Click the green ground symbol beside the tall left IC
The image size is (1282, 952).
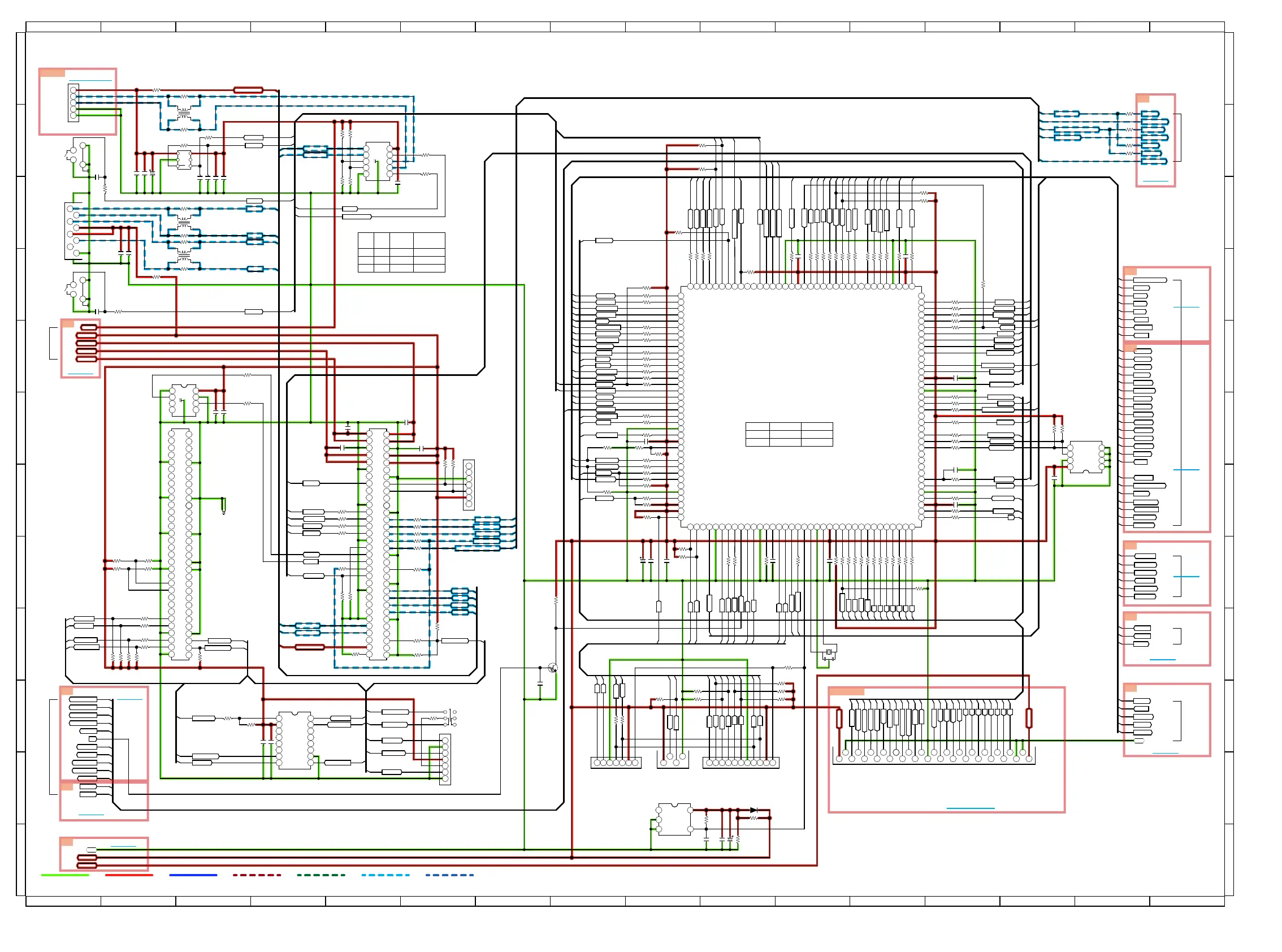223,506
